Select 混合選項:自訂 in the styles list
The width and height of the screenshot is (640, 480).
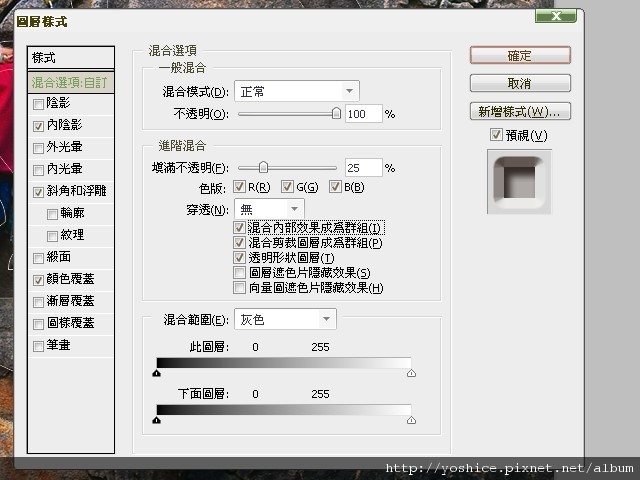tap(71, 82)
